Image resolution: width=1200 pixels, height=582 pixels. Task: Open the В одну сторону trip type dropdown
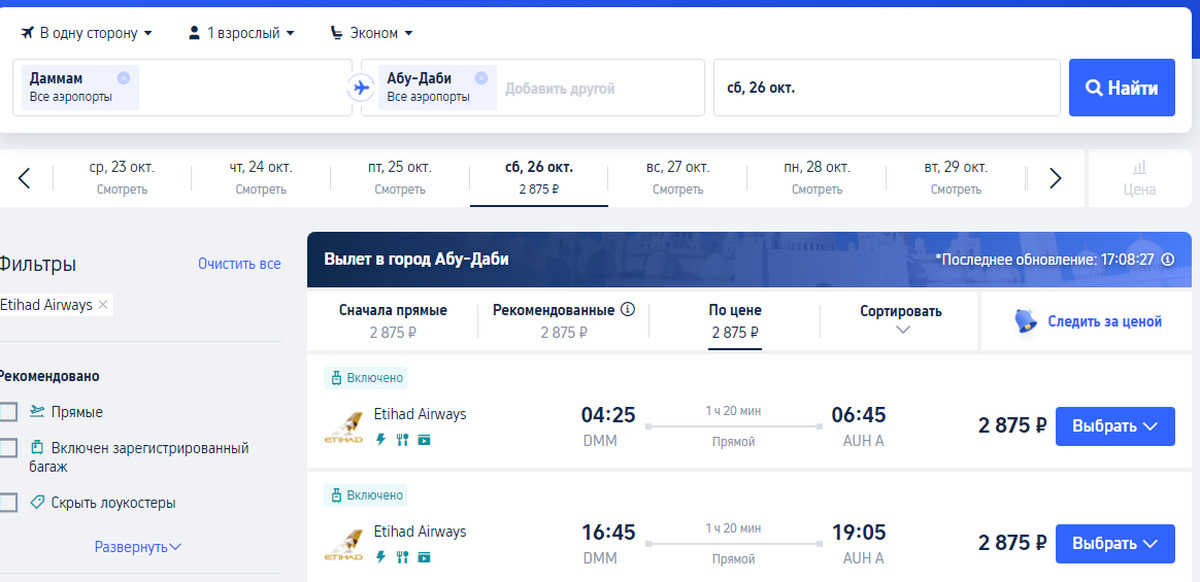(87, 33)
